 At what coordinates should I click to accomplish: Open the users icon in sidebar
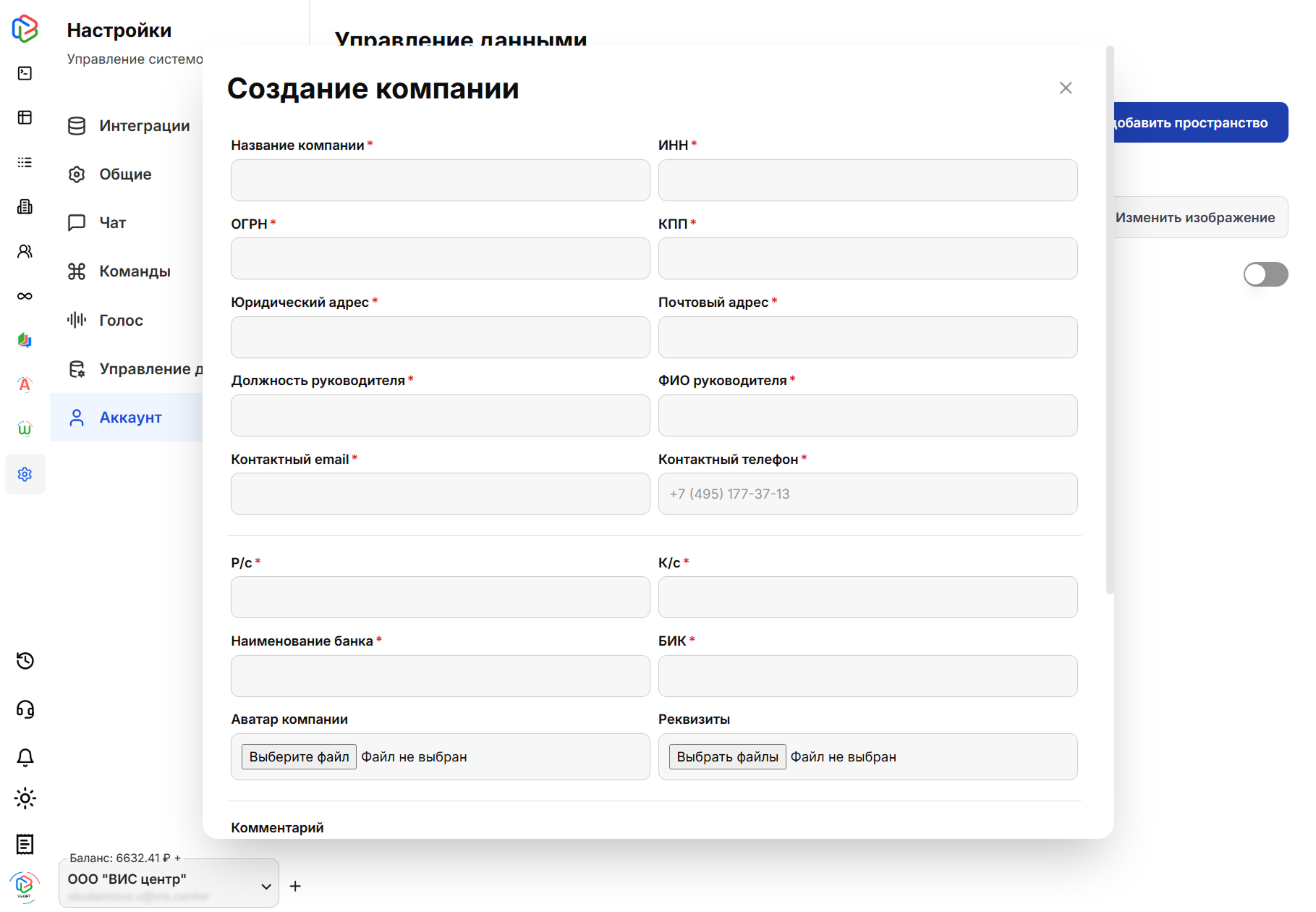(25, 251)
